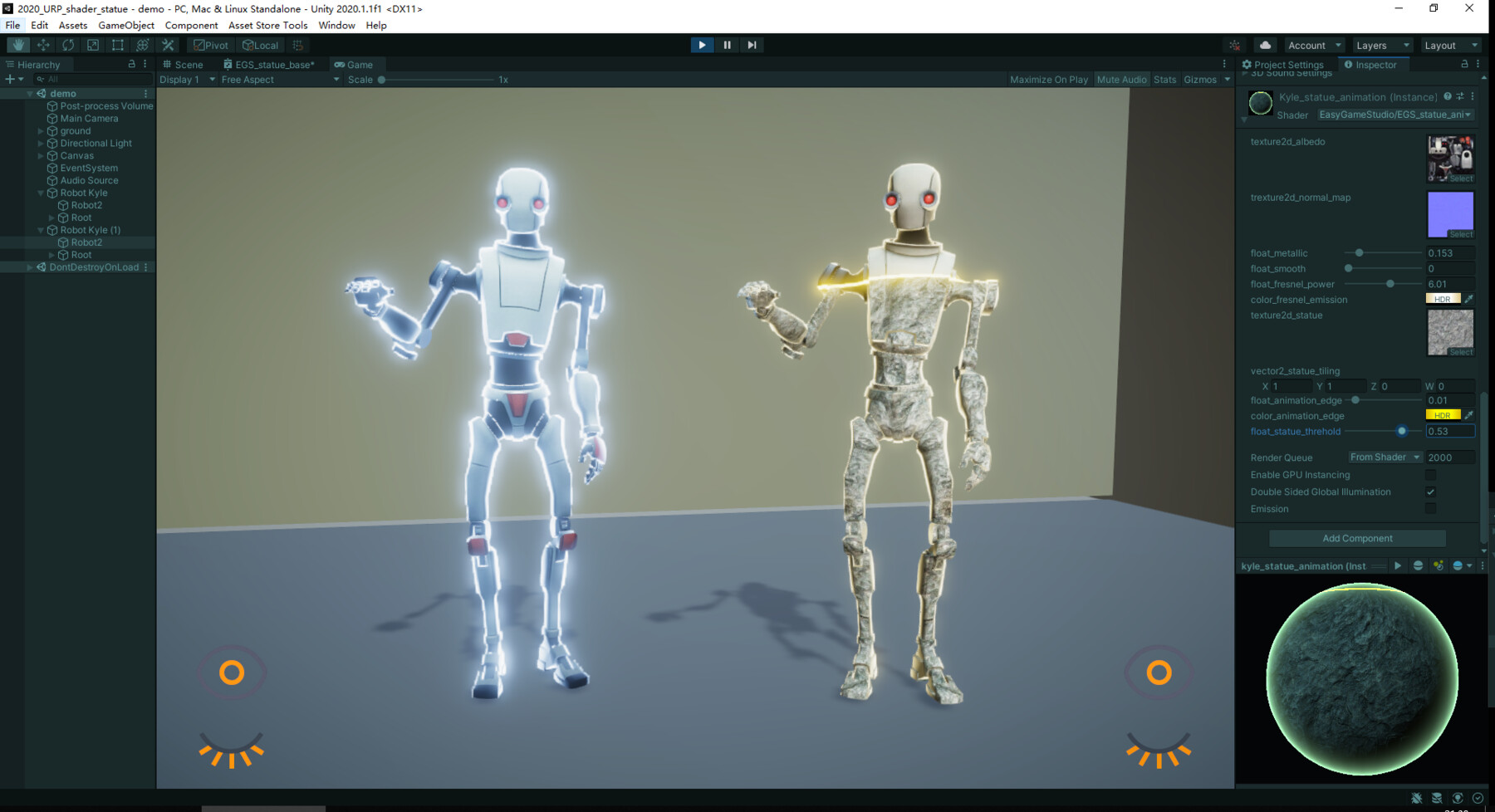Open the Render Queue From Shader dropdown
Viewport: 1495px width, 812px height.
coord(1384,457)
